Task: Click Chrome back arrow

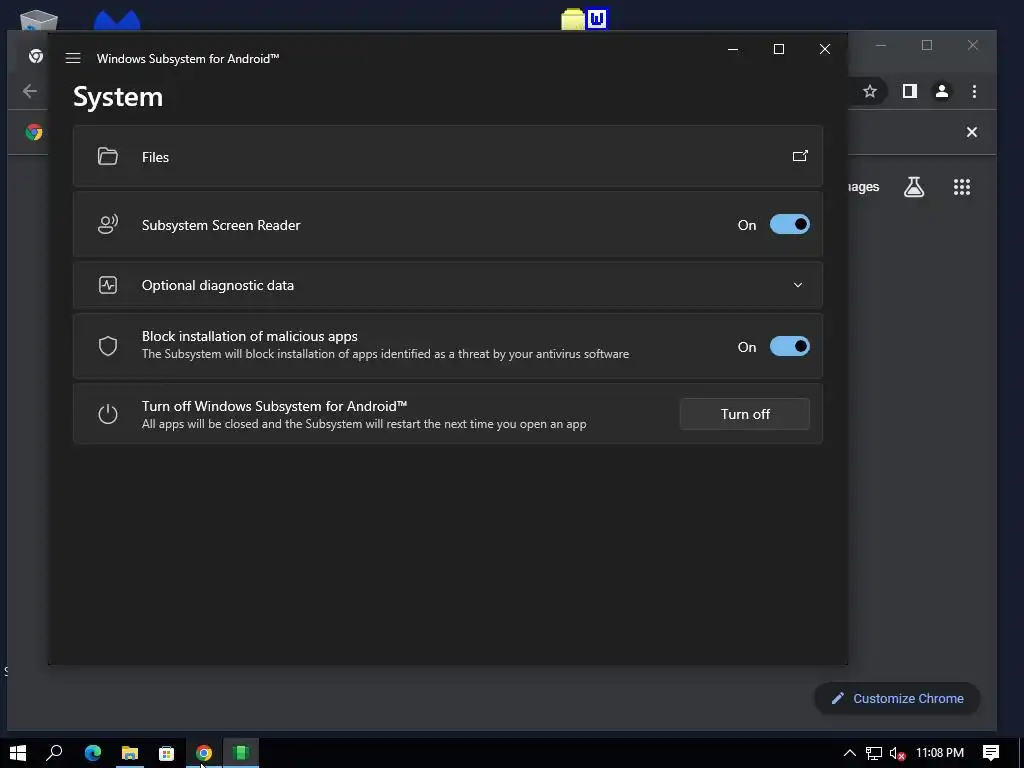Action: (29, 91)
